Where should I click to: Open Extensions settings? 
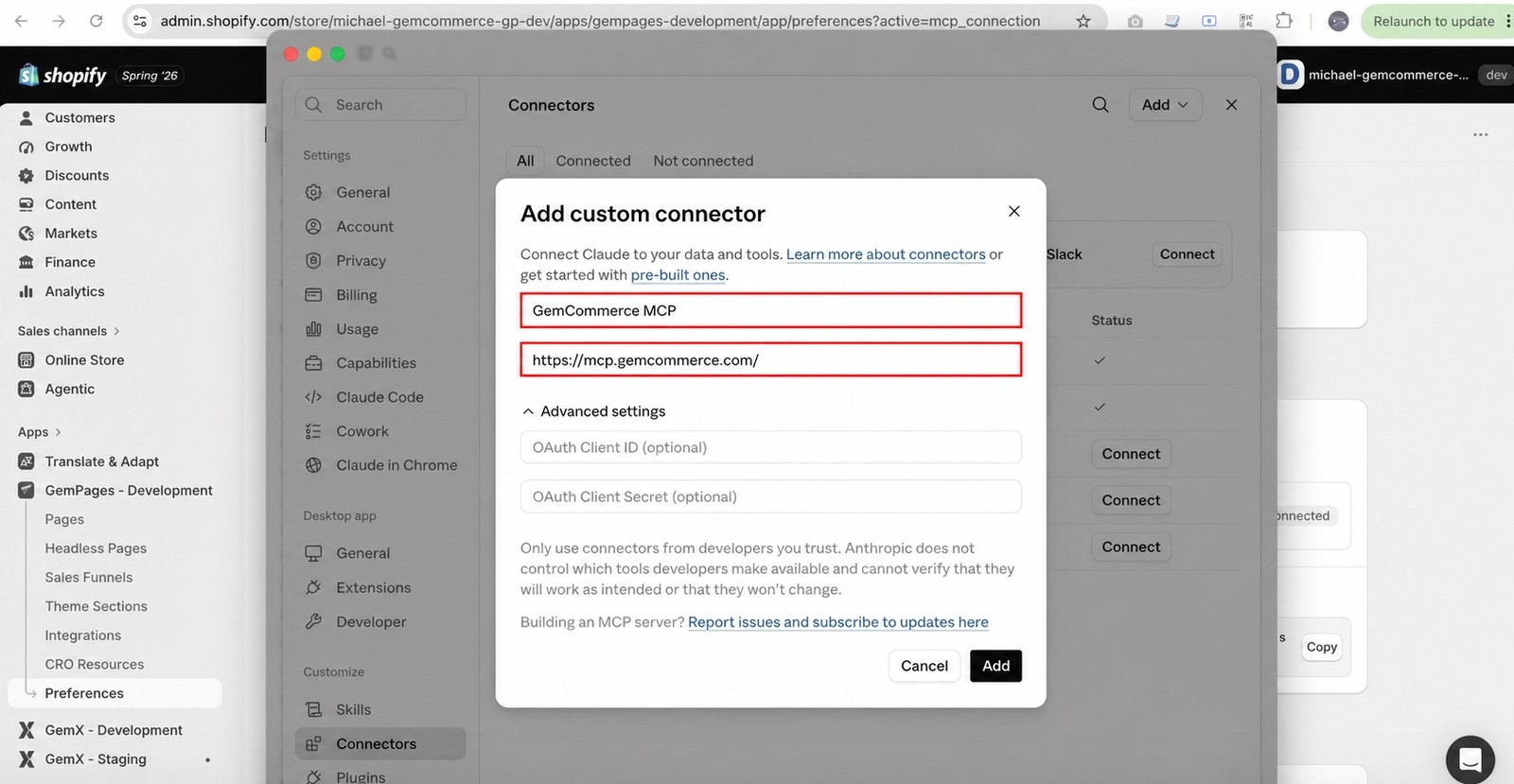point(373,587)
